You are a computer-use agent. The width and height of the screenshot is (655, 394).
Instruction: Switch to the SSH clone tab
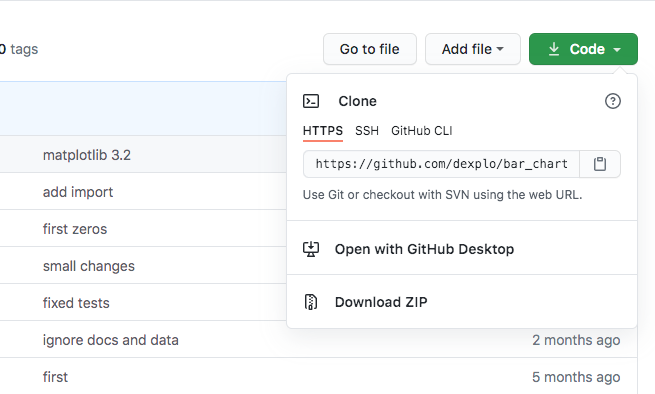pyautogui.click(x=367, y=131)
